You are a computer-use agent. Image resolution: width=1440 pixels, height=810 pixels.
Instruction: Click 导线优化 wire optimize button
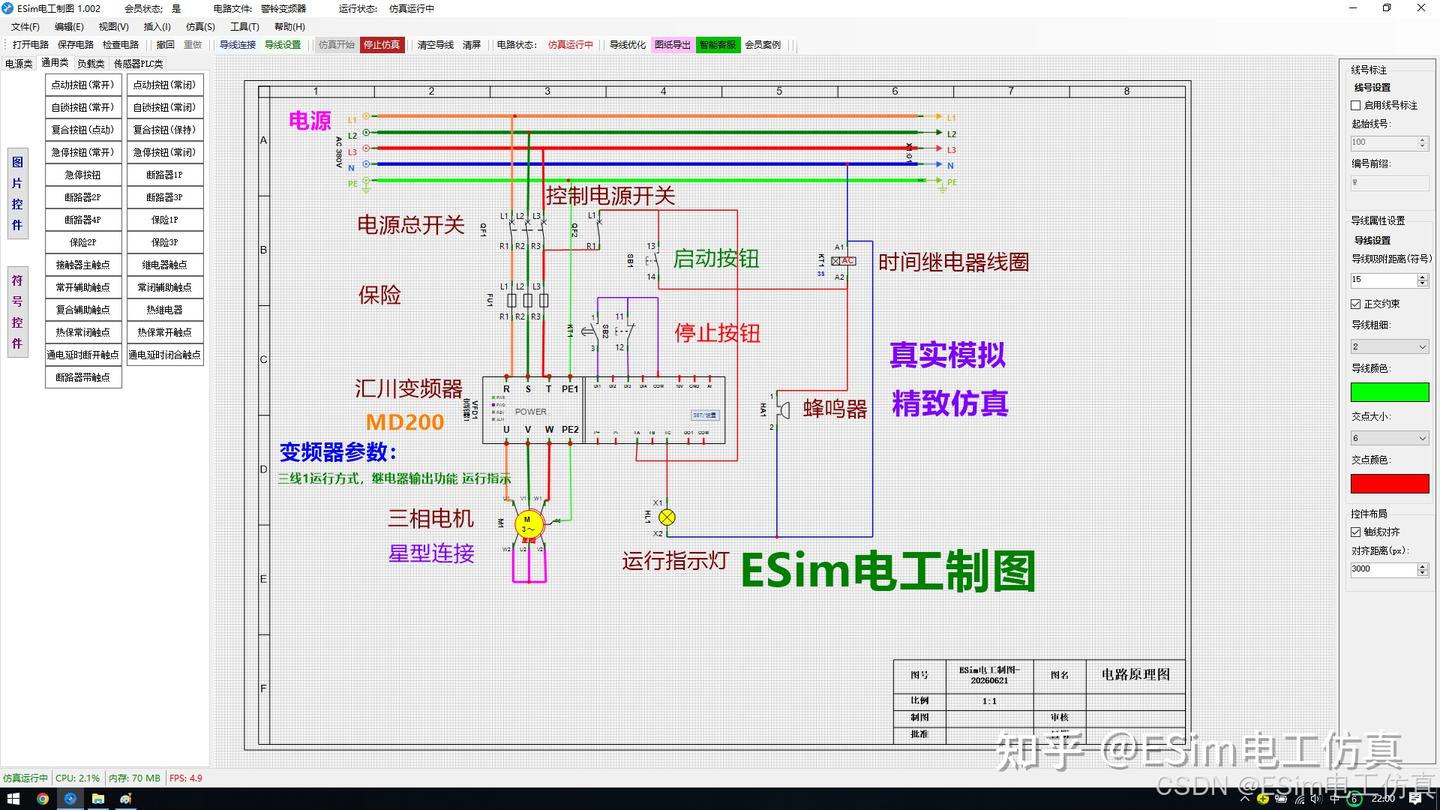[x=628, y=45]
